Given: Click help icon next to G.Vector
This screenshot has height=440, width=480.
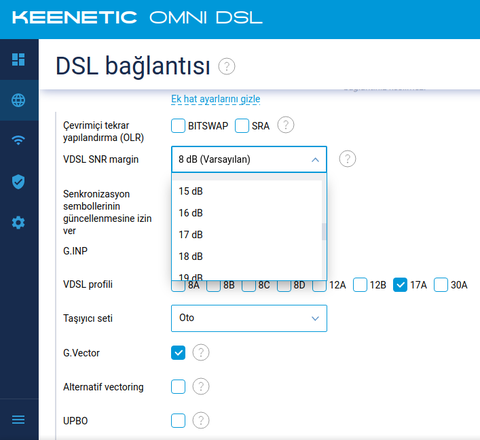Looking at the screenshot, I should tap(201, 353).
